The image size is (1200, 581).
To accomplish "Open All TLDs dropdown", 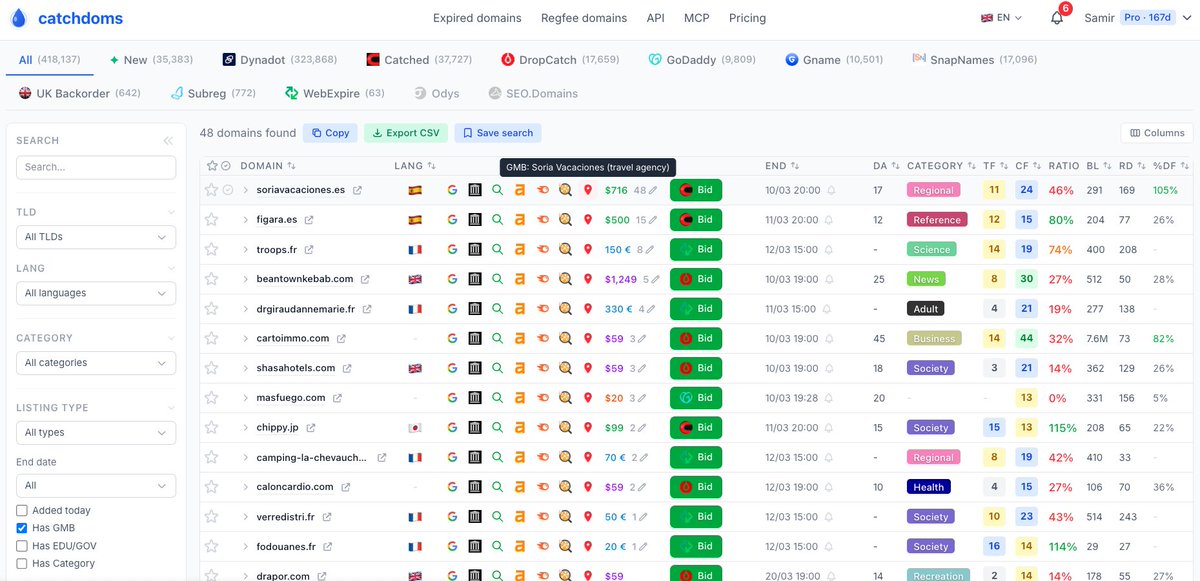I will click(96, 237).
